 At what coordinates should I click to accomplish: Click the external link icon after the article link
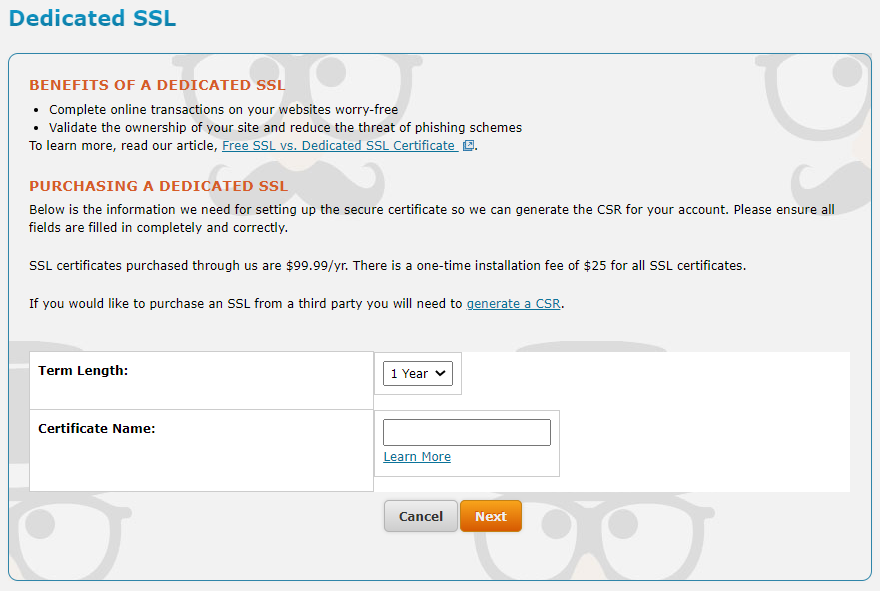click(468, 146)
